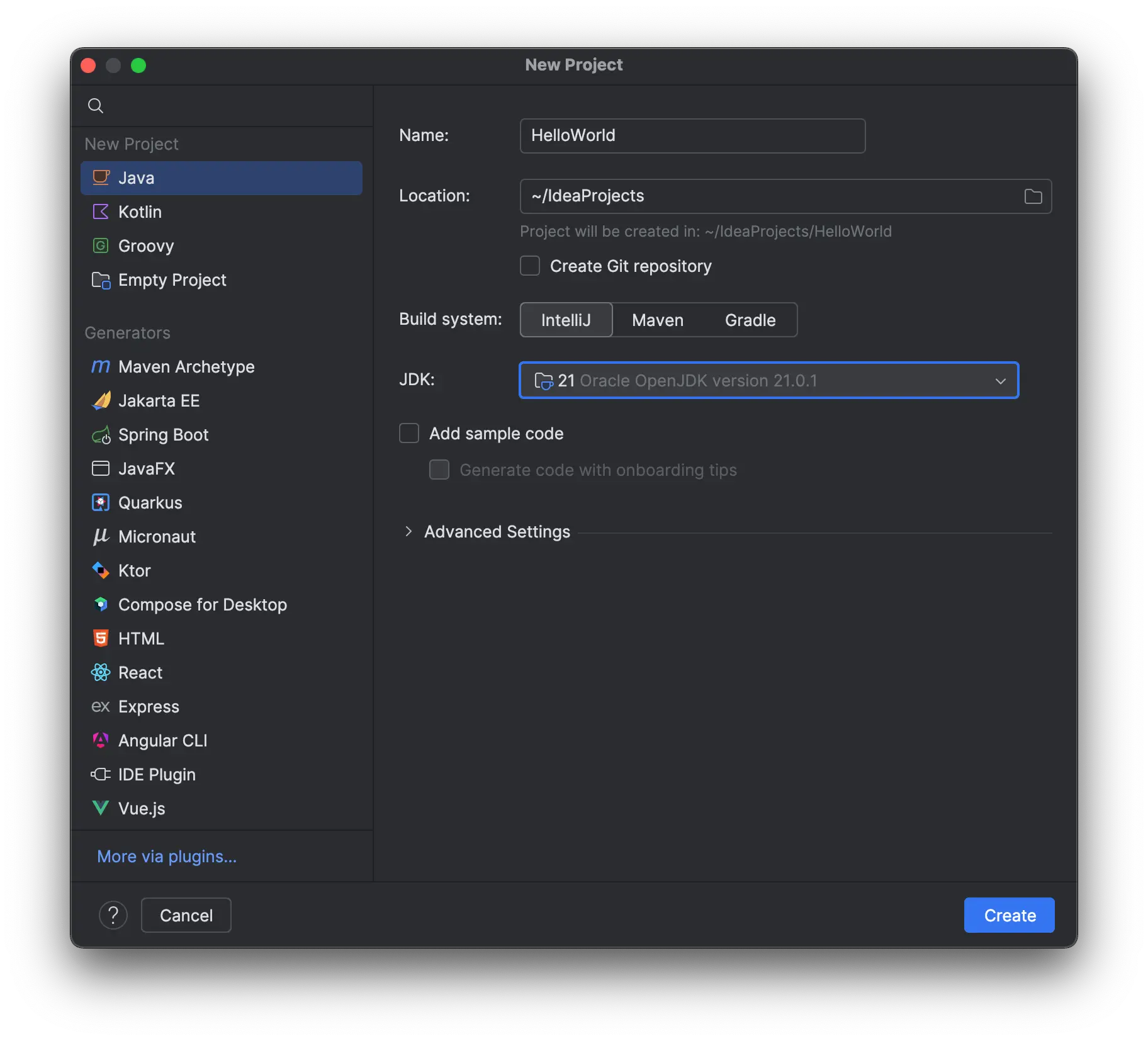
Task: Click the Create button
Action: tap(1008, 915)
